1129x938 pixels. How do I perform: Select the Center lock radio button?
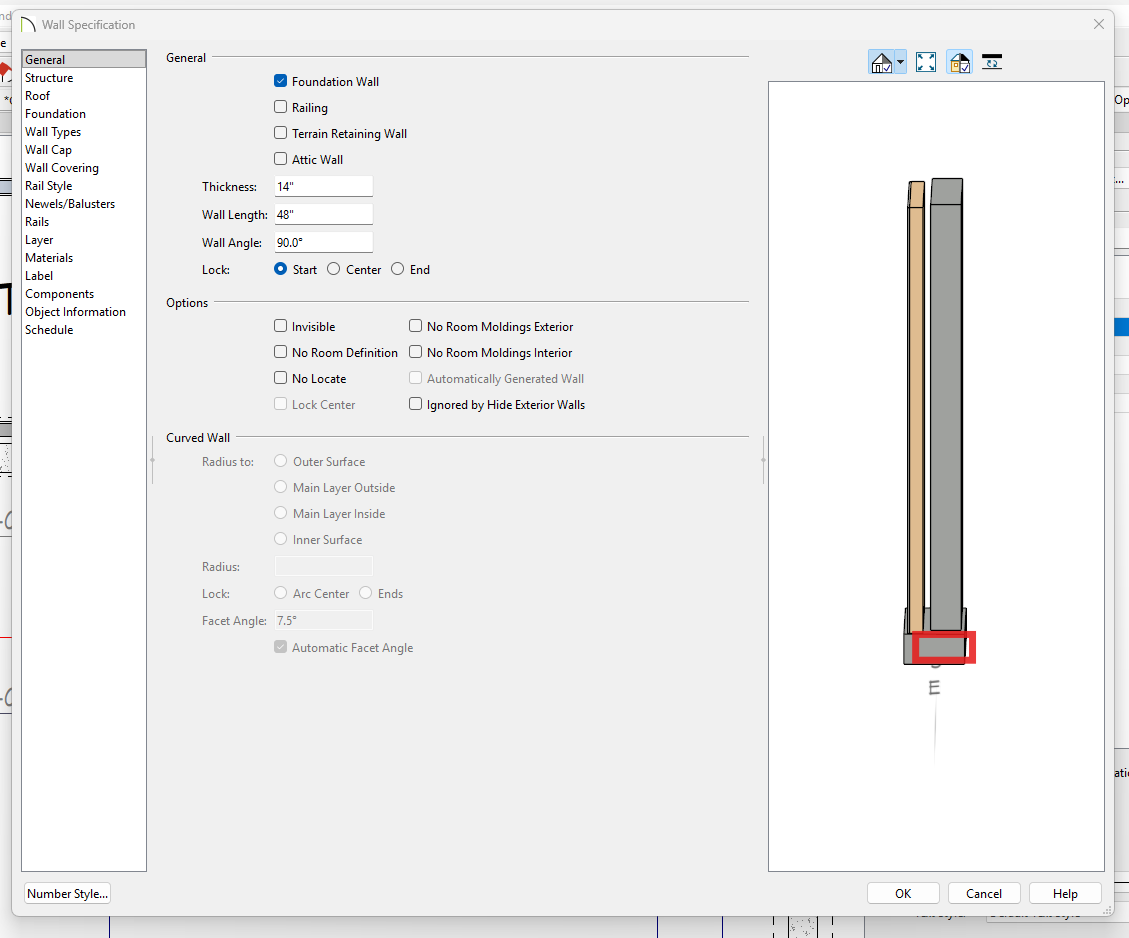pos(334,270)
